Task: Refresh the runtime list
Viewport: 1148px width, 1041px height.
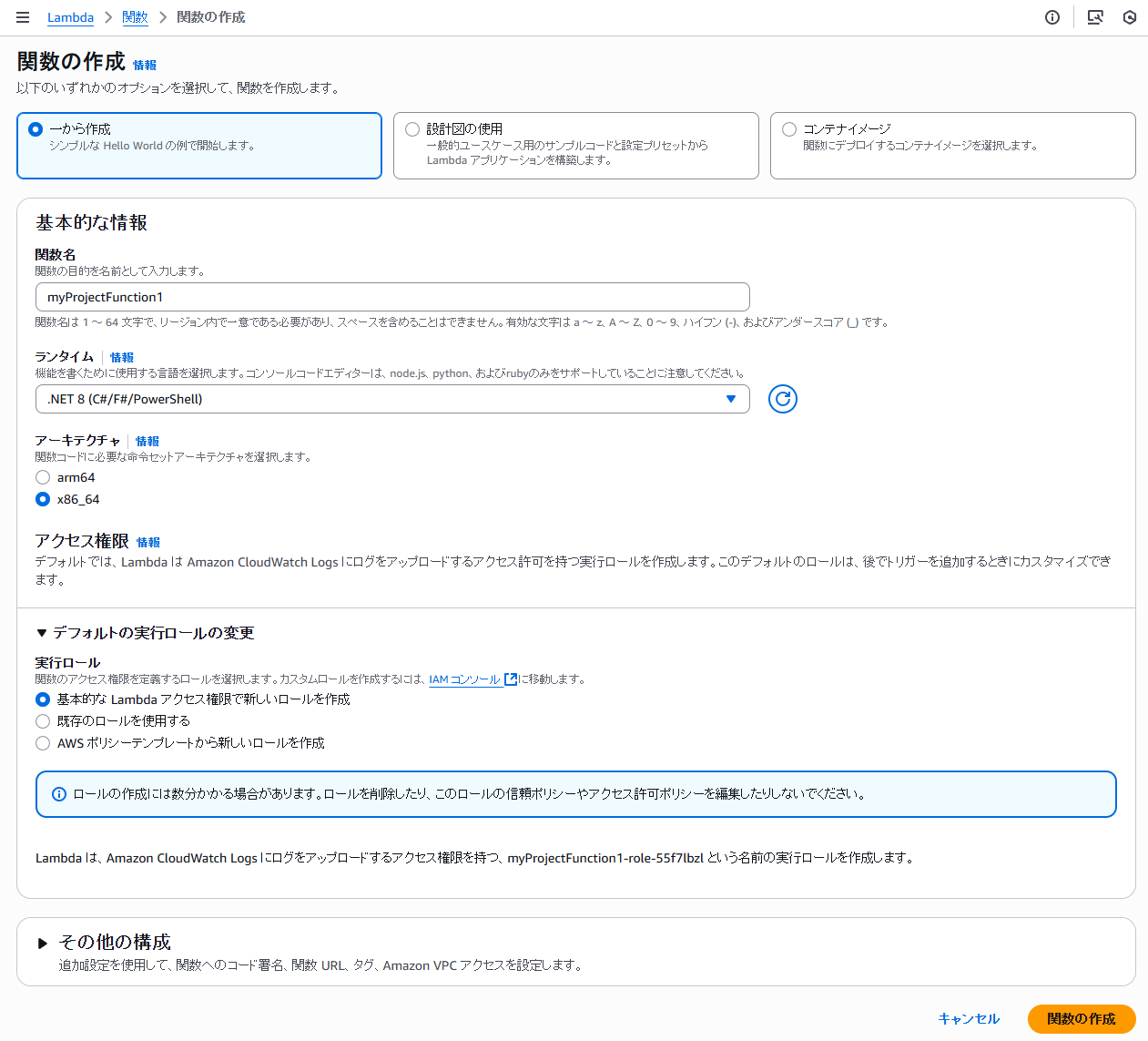Action: point(783,399)
